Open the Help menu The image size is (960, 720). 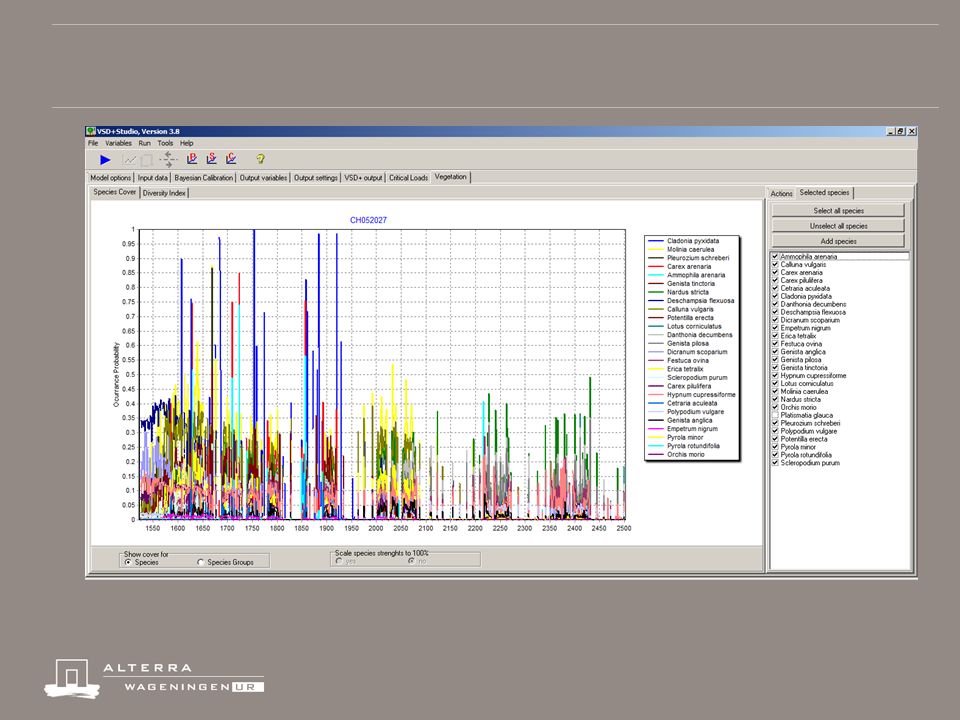187,143
